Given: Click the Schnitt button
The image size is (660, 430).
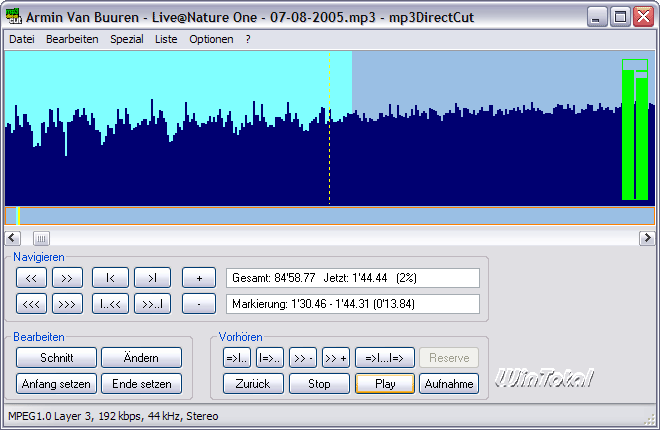Looking at the screenshot, I should pyautogui.click(x=56, y=358).
